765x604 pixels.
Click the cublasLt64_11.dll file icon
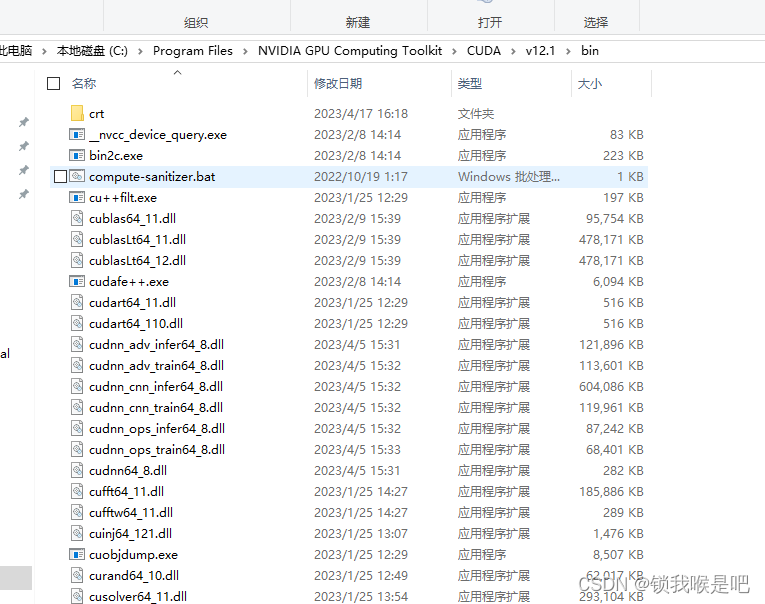pos(77,239)
